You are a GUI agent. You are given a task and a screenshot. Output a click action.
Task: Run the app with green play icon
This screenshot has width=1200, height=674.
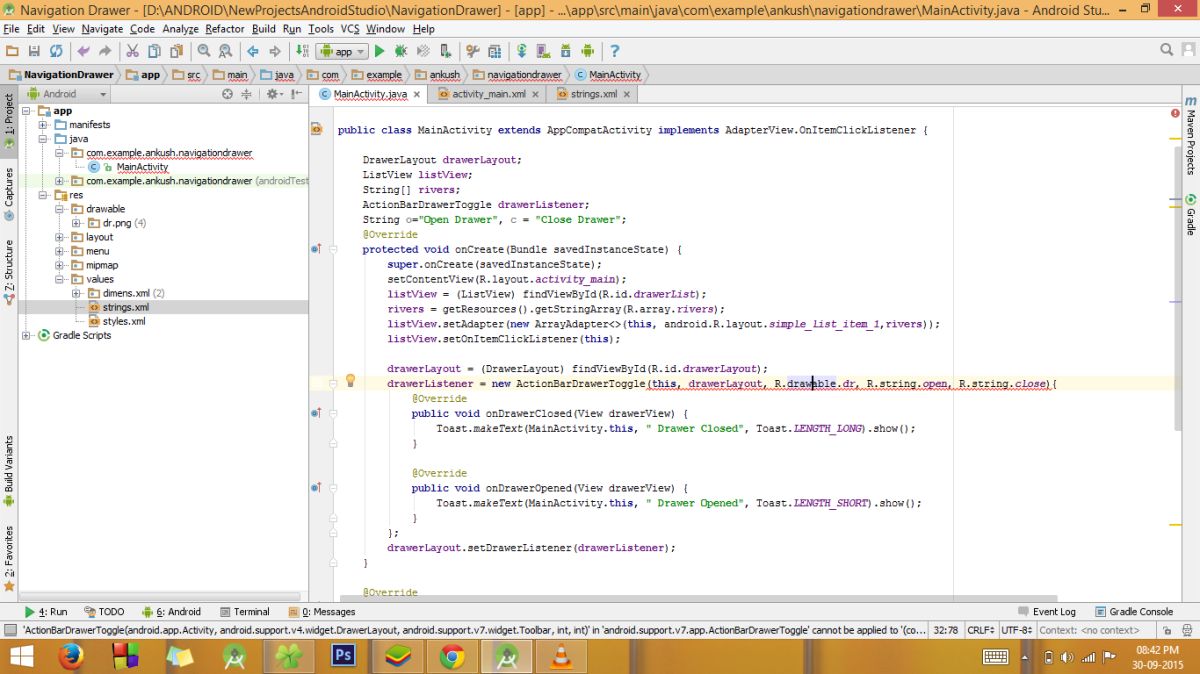[380, 51]
